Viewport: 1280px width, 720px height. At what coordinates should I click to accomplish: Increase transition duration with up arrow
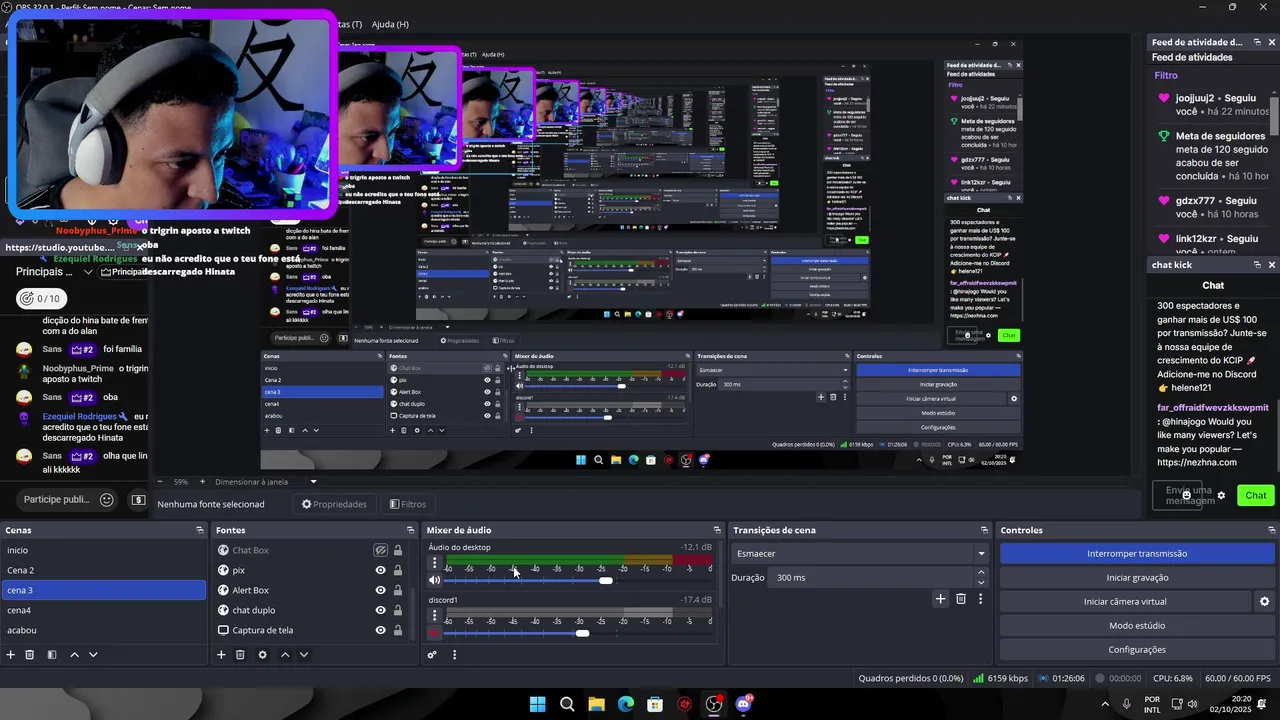point(981,573)
